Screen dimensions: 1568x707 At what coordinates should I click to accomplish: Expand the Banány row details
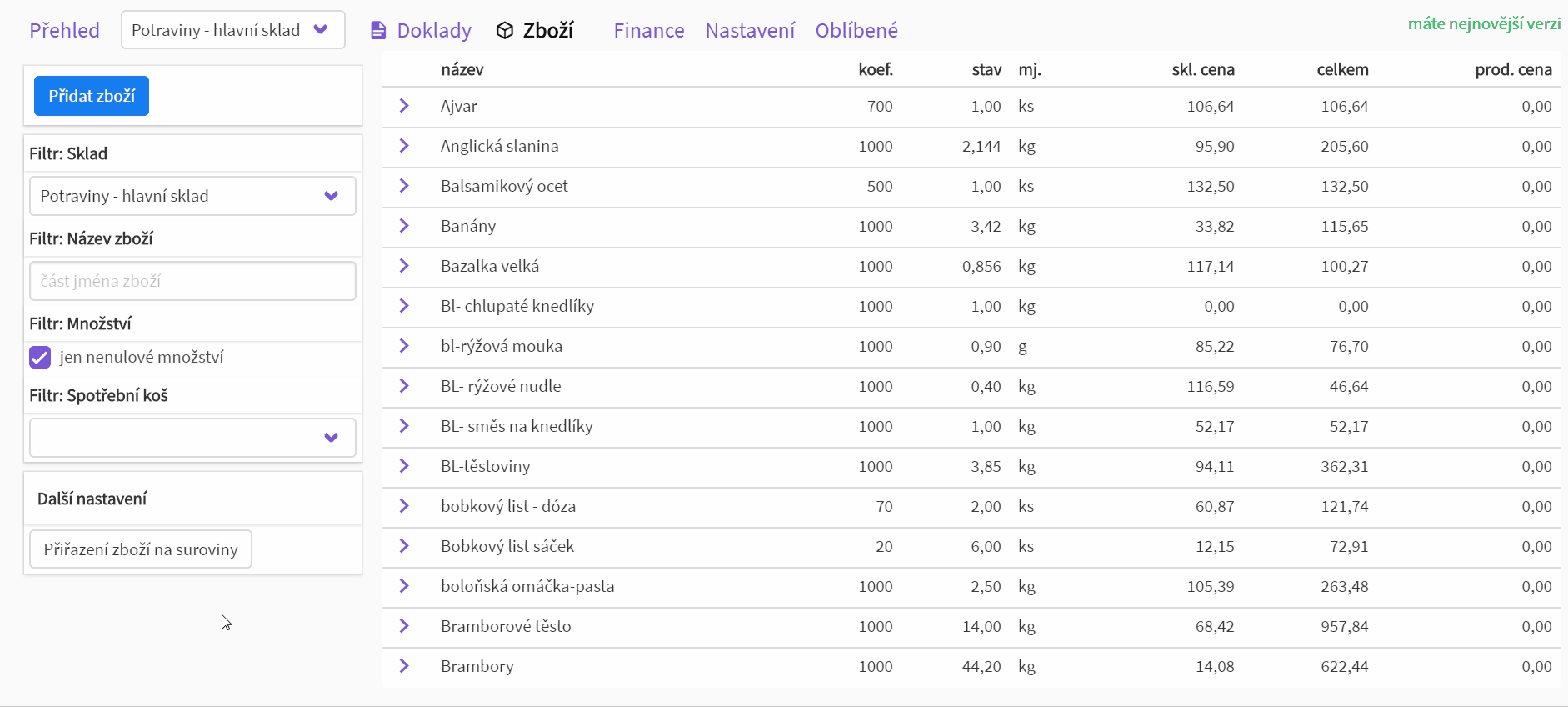click(x=404, y=226)
